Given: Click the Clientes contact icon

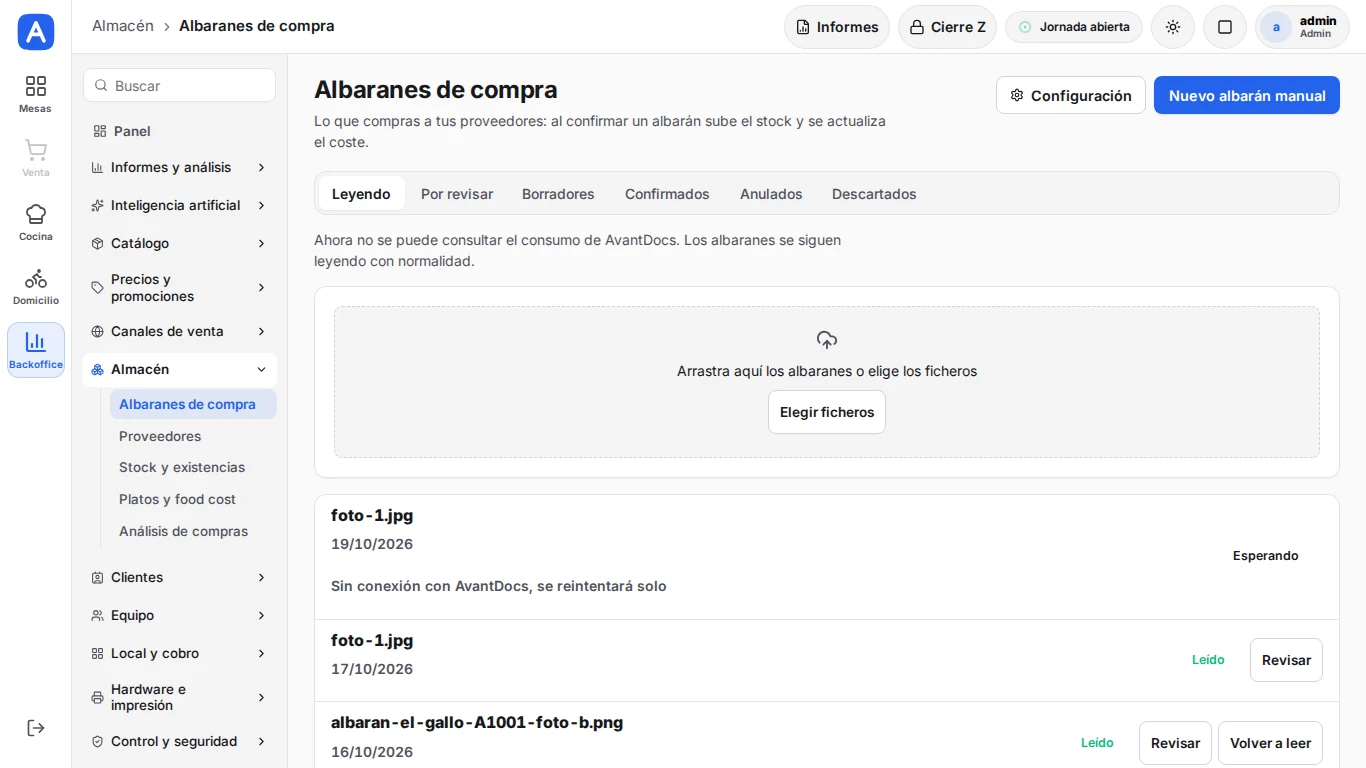Looking at the screenshot, I should [97, 577].
